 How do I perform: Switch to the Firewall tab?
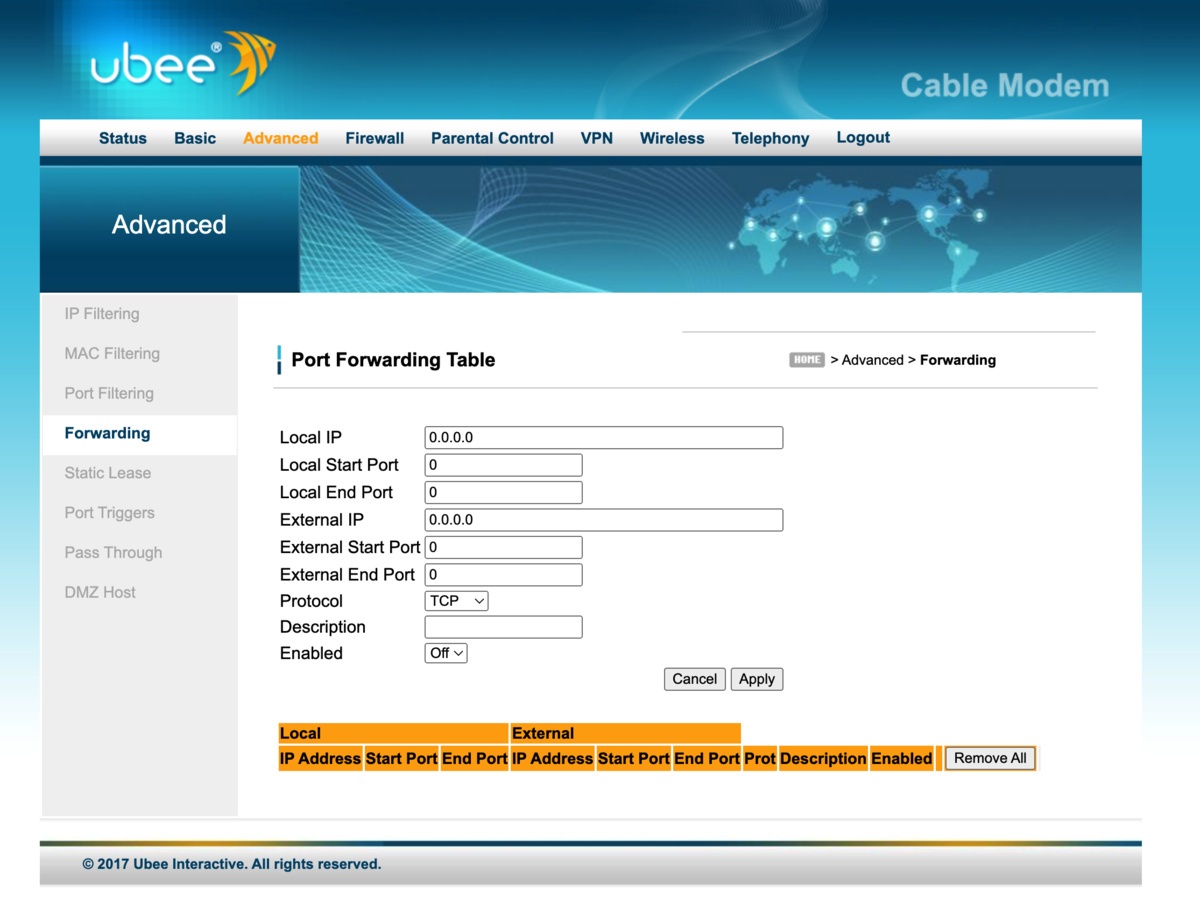pyautogui.click(x=374, y=138)
